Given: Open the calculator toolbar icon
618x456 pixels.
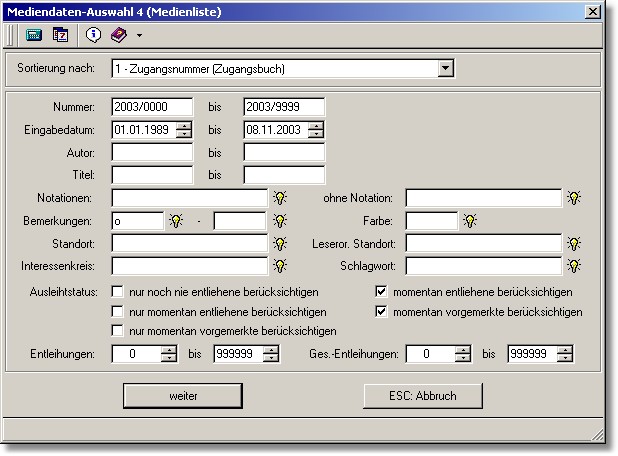Looking at the screenshot, I should tap(33, 35).
